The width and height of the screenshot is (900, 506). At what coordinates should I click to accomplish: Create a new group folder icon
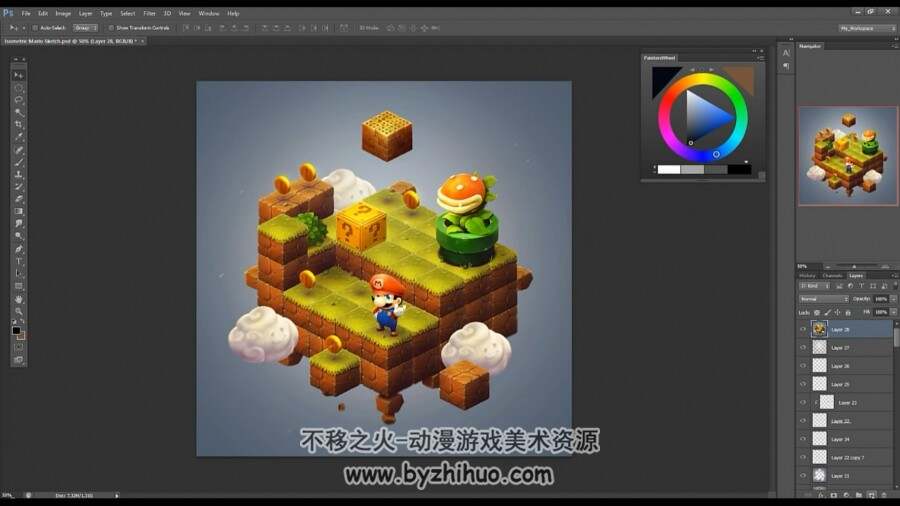click(x=859, y=495)
